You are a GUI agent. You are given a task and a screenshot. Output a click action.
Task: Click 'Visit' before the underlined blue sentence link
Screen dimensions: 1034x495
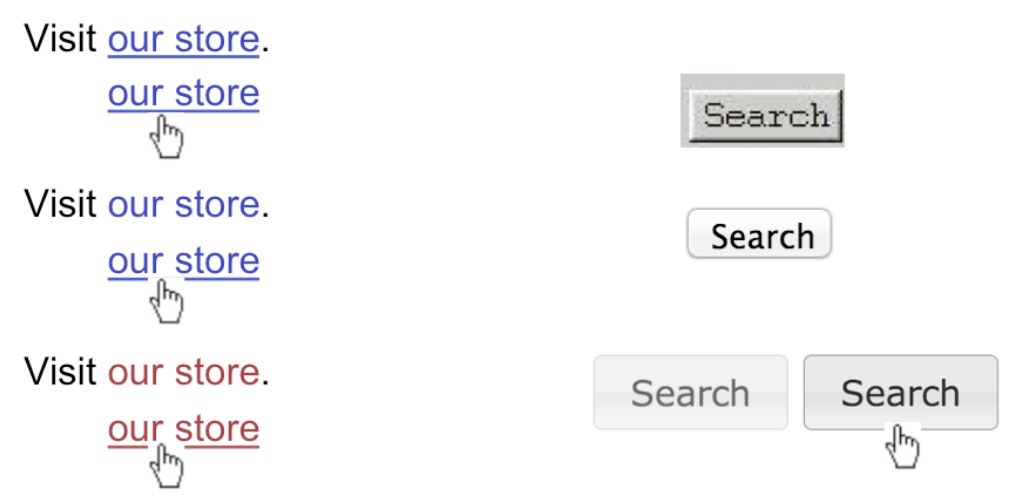[61, 39]
